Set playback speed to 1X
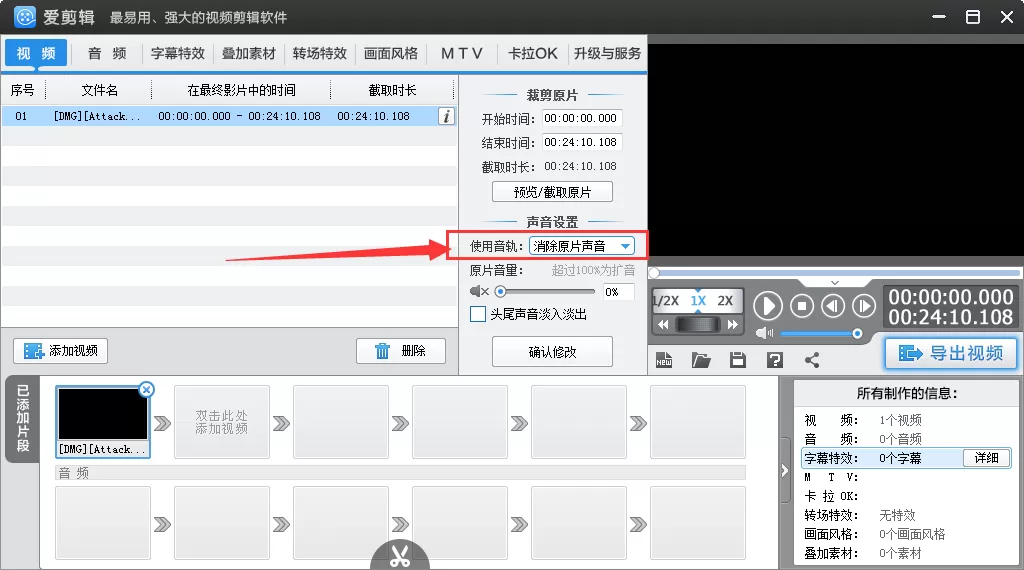Screen dimensions: 1024x570 tap(698, 301)
